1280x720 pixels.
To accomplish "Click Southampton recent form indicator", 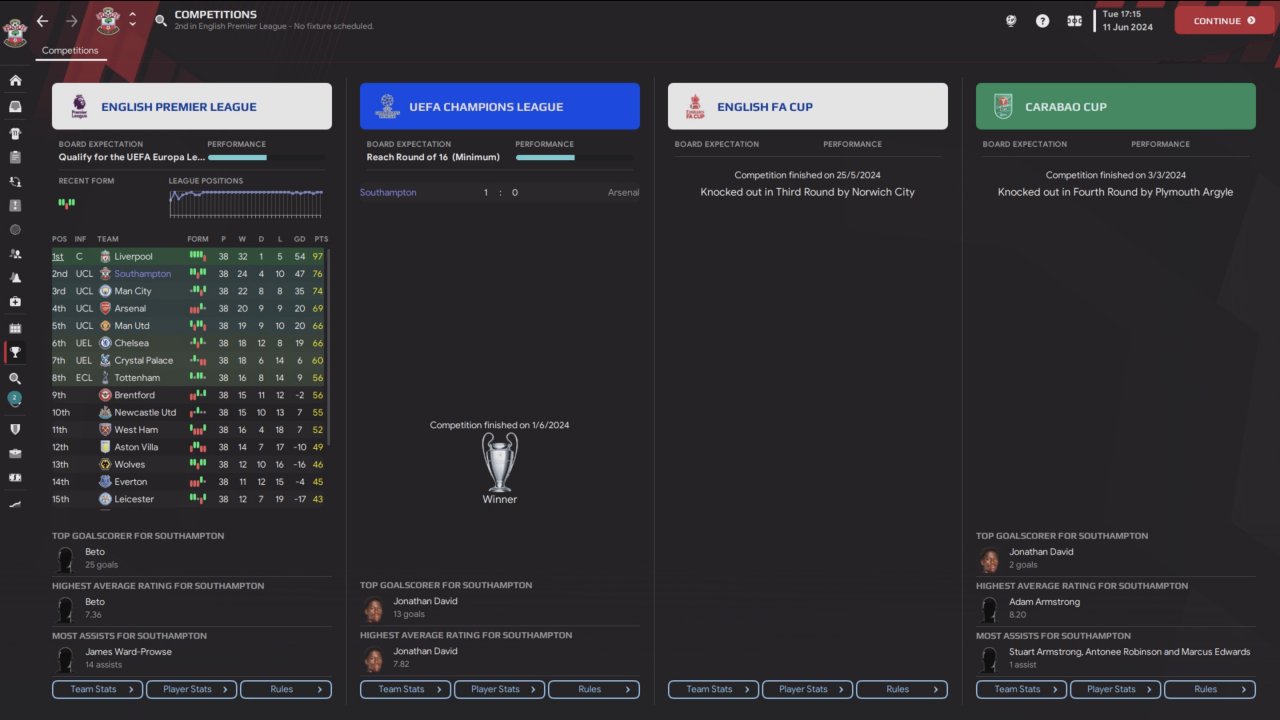I will (67, 202).
